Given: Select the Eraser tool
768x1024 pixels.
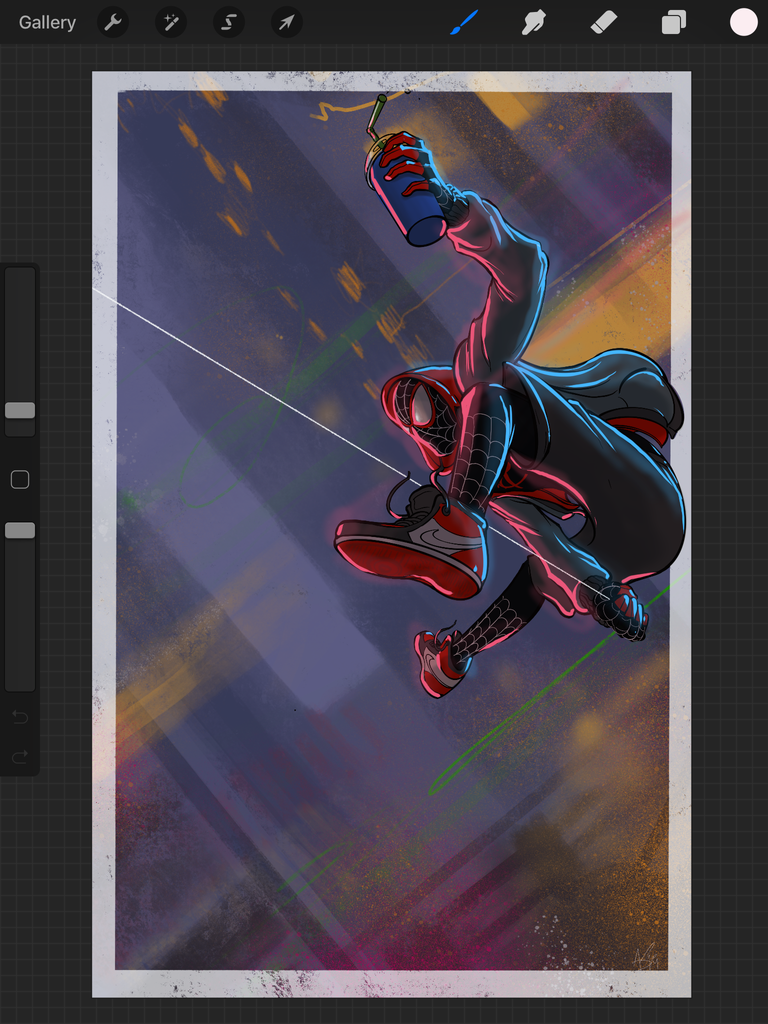Looking at the screenshot, I should [x=604, y=22].
